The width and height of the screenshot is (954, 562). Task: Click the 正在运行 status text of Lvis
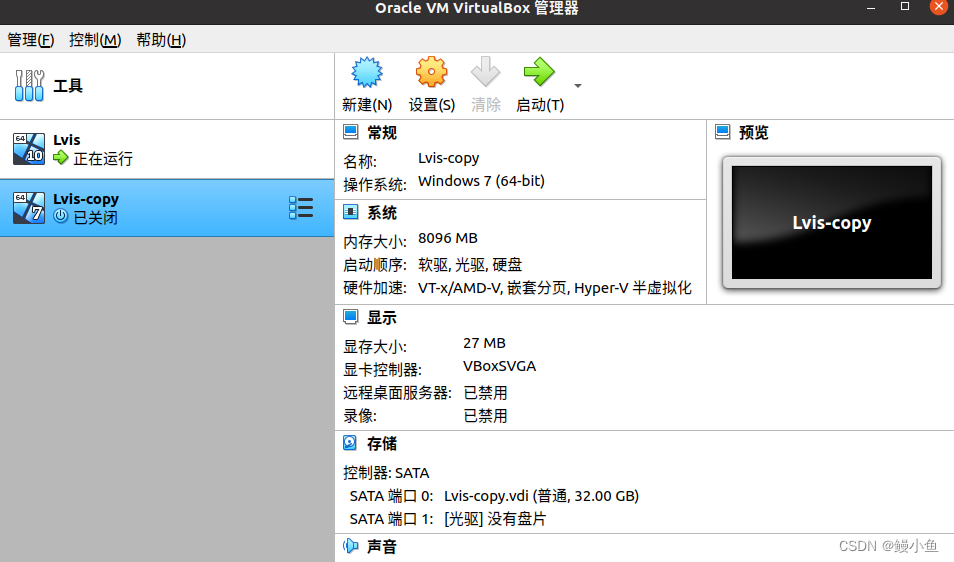click(x=103, y=159)
